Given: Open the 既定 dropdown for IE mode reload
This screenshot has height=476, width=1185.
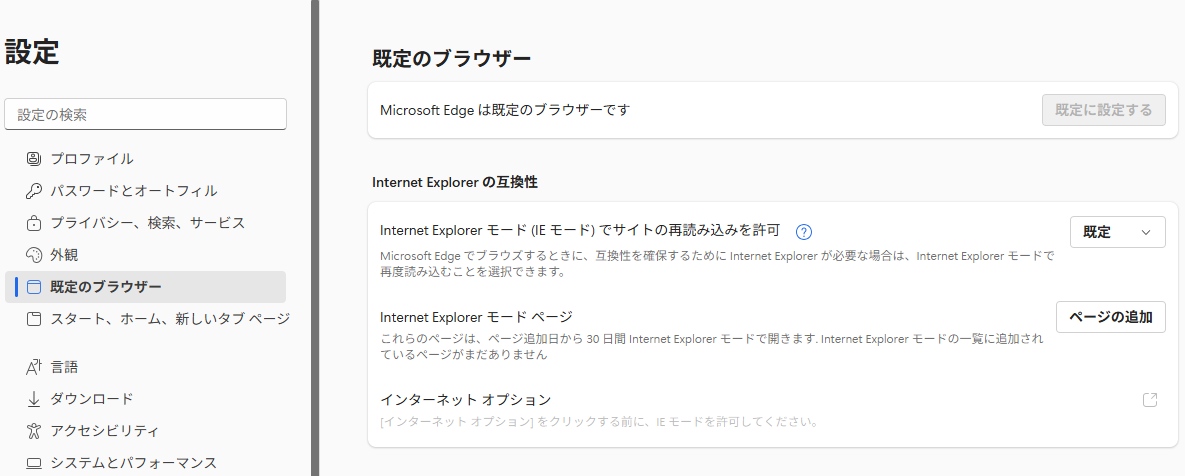Looking at the screenshot, I should click(x=1116, y=232).
